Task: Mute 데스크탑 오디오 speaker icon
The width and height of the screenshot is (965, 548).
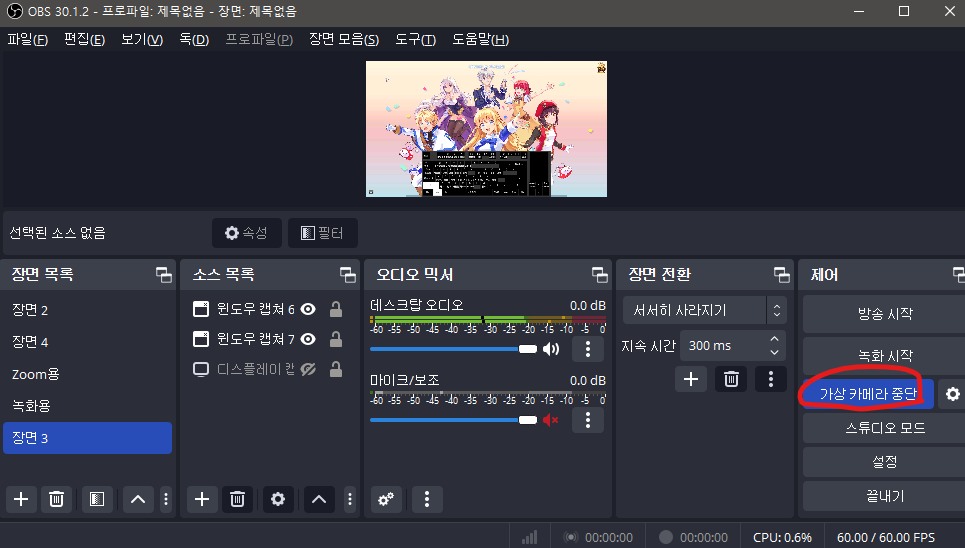Action: pyautogui.click(x=551, y=349)
